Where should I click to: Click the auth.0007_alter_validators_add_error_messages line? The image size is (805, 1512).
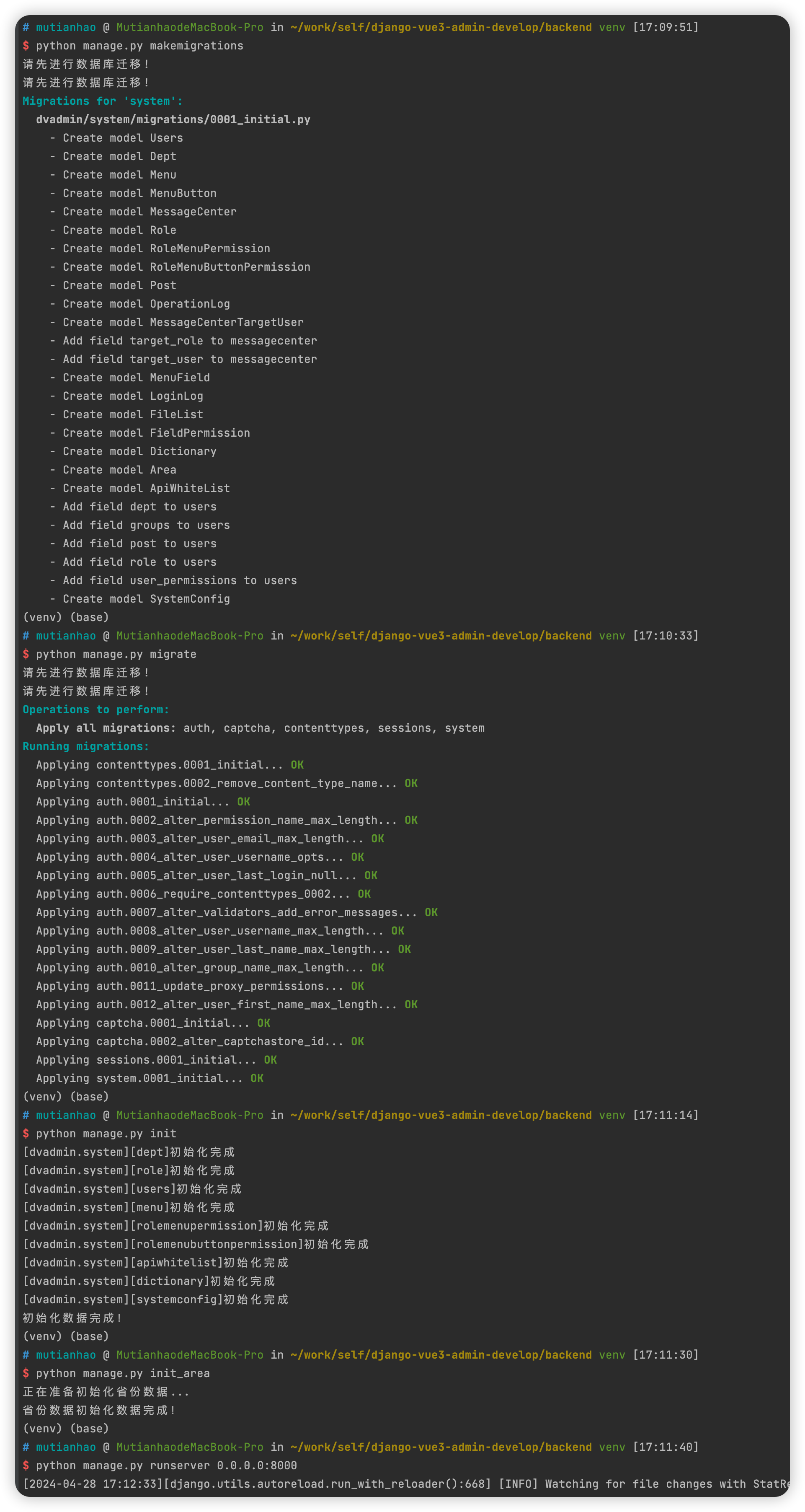pos(226,912)
